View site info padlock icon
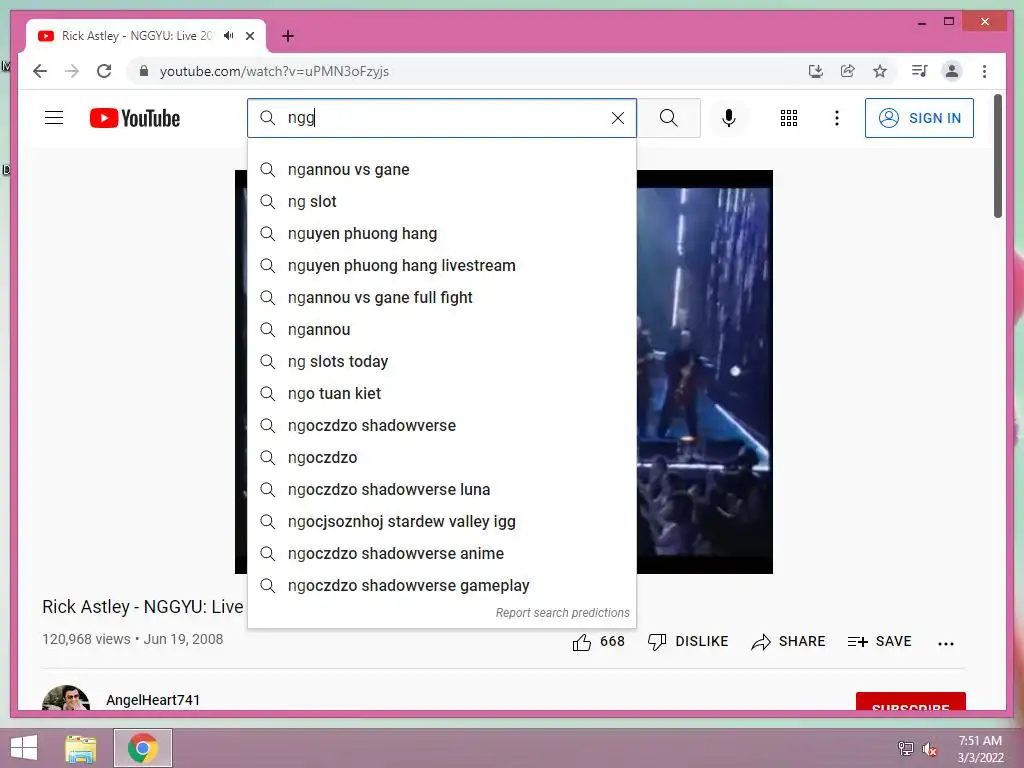The height and width of the screenshot is (768, 1024). pos(144,71)
